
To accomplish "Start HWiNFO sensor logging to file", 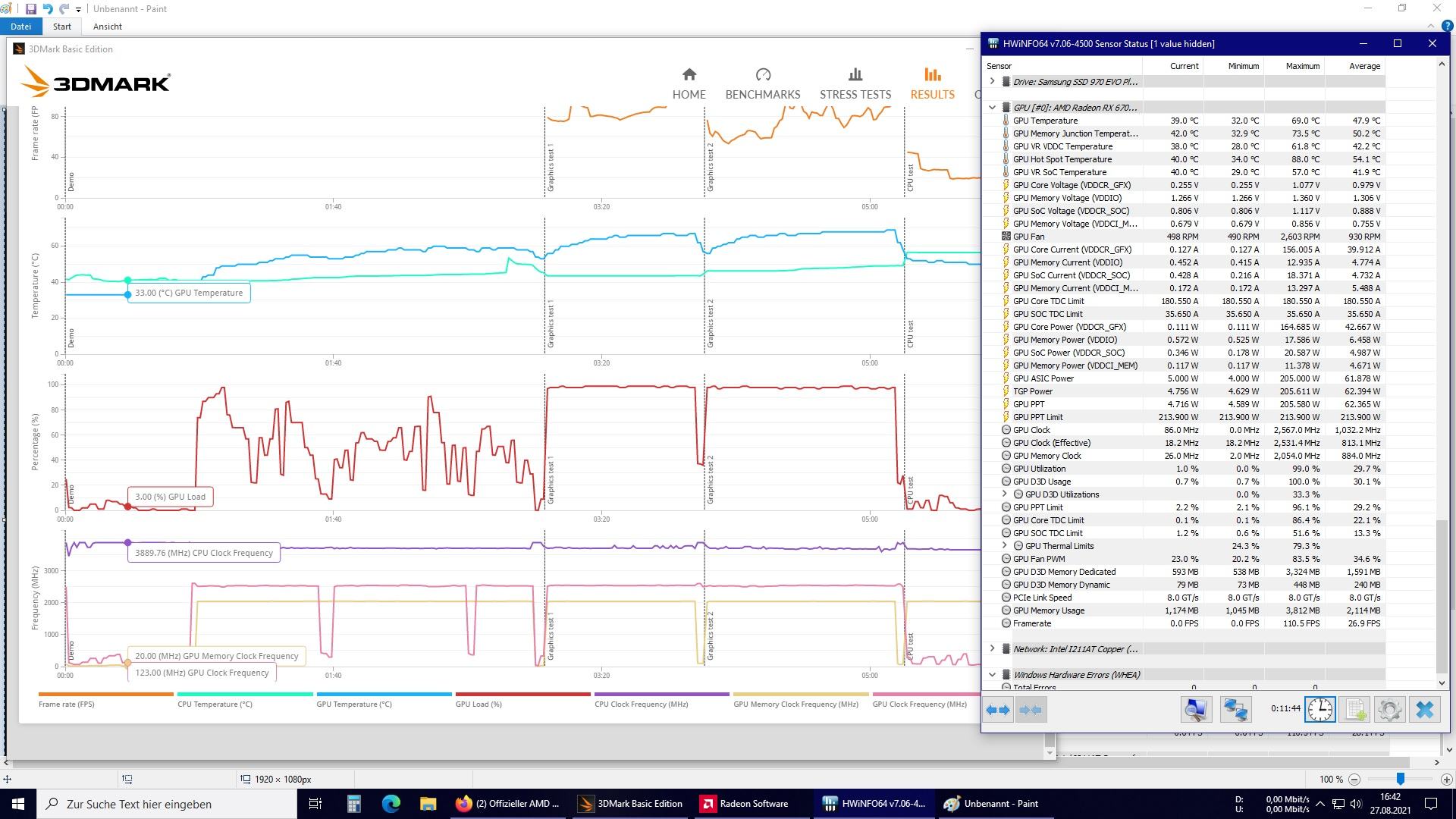I will [x=1355, y=710].
